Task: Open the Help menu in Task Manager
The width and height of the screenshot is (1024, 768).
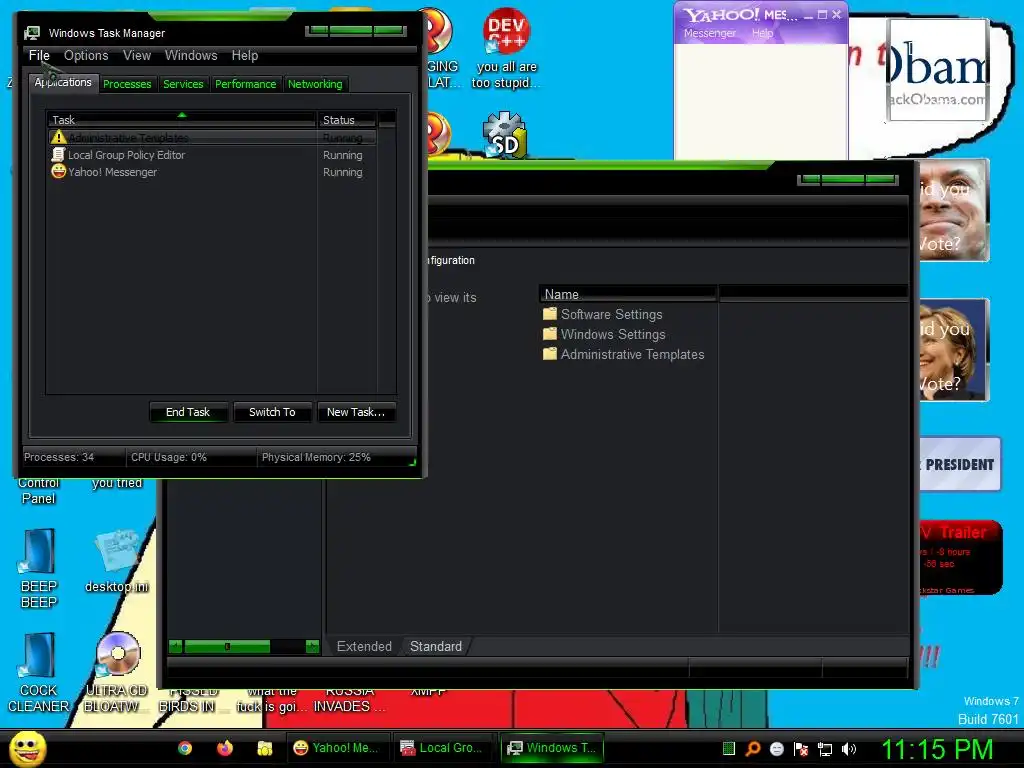Action: point(244,56)
